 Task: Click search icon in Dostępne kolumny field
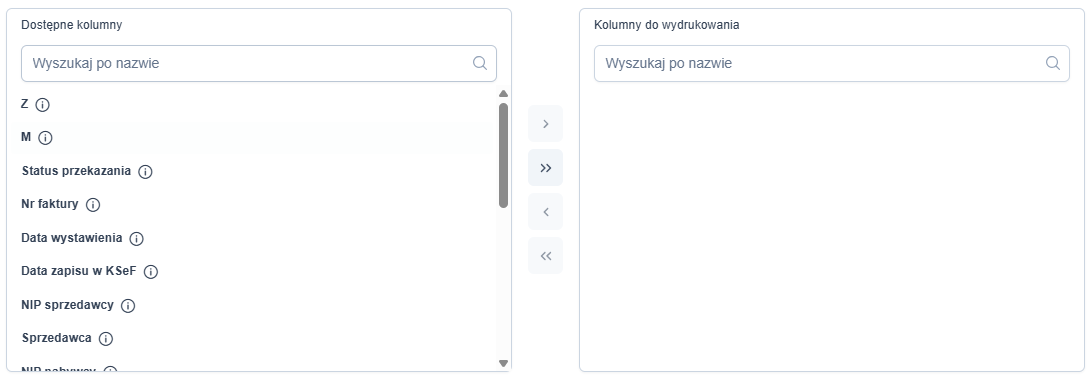tap(479, 63)
